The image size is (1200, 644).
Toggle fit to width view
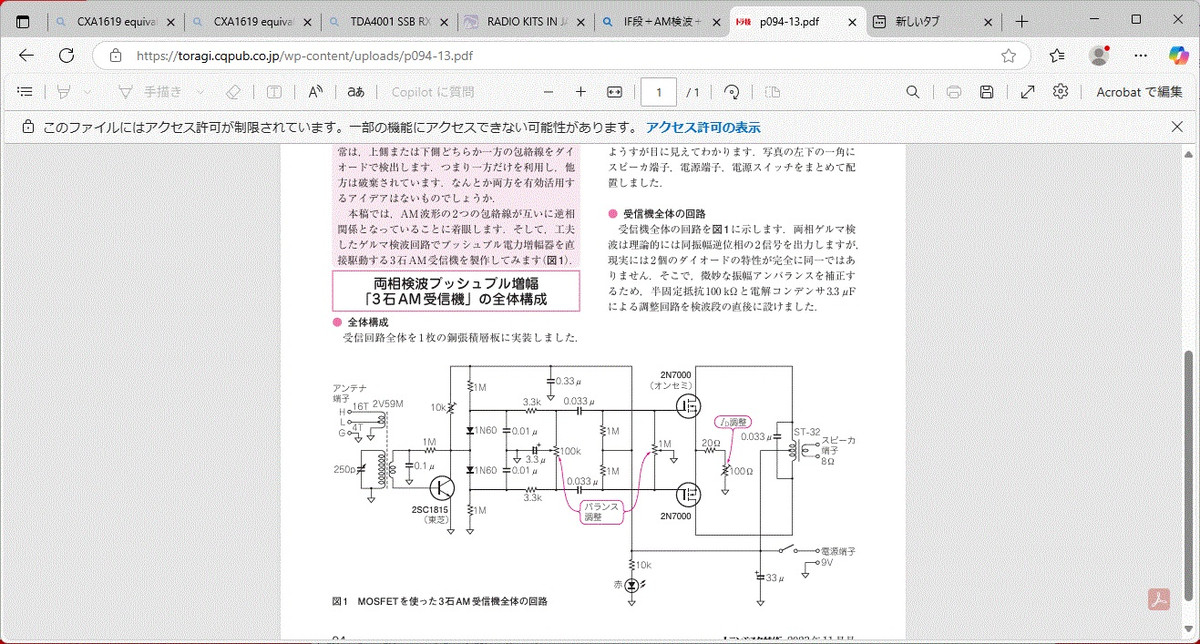click(615, 92)
